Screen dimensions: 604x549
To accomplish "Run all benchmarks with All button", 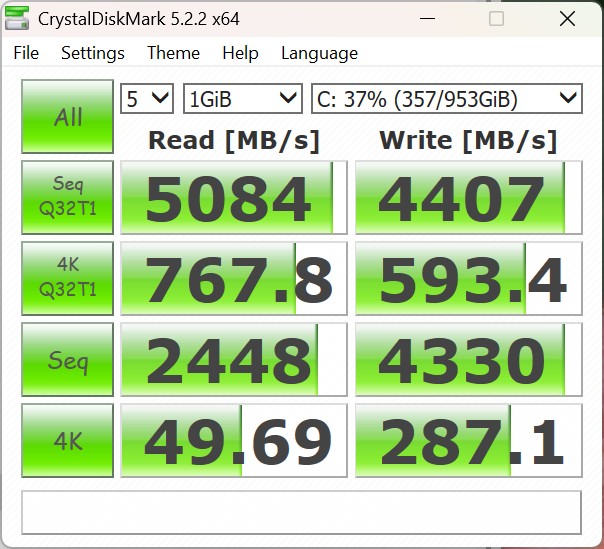I will pos(67,116).
